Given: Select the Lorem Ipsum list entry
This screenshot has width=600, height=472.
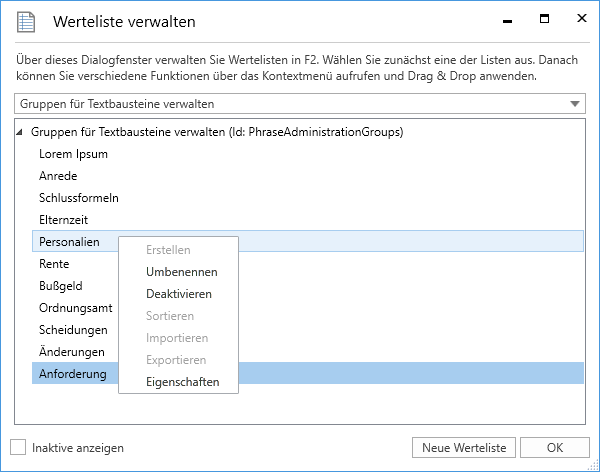Looking at the screenshot, I should coord(73,154).
